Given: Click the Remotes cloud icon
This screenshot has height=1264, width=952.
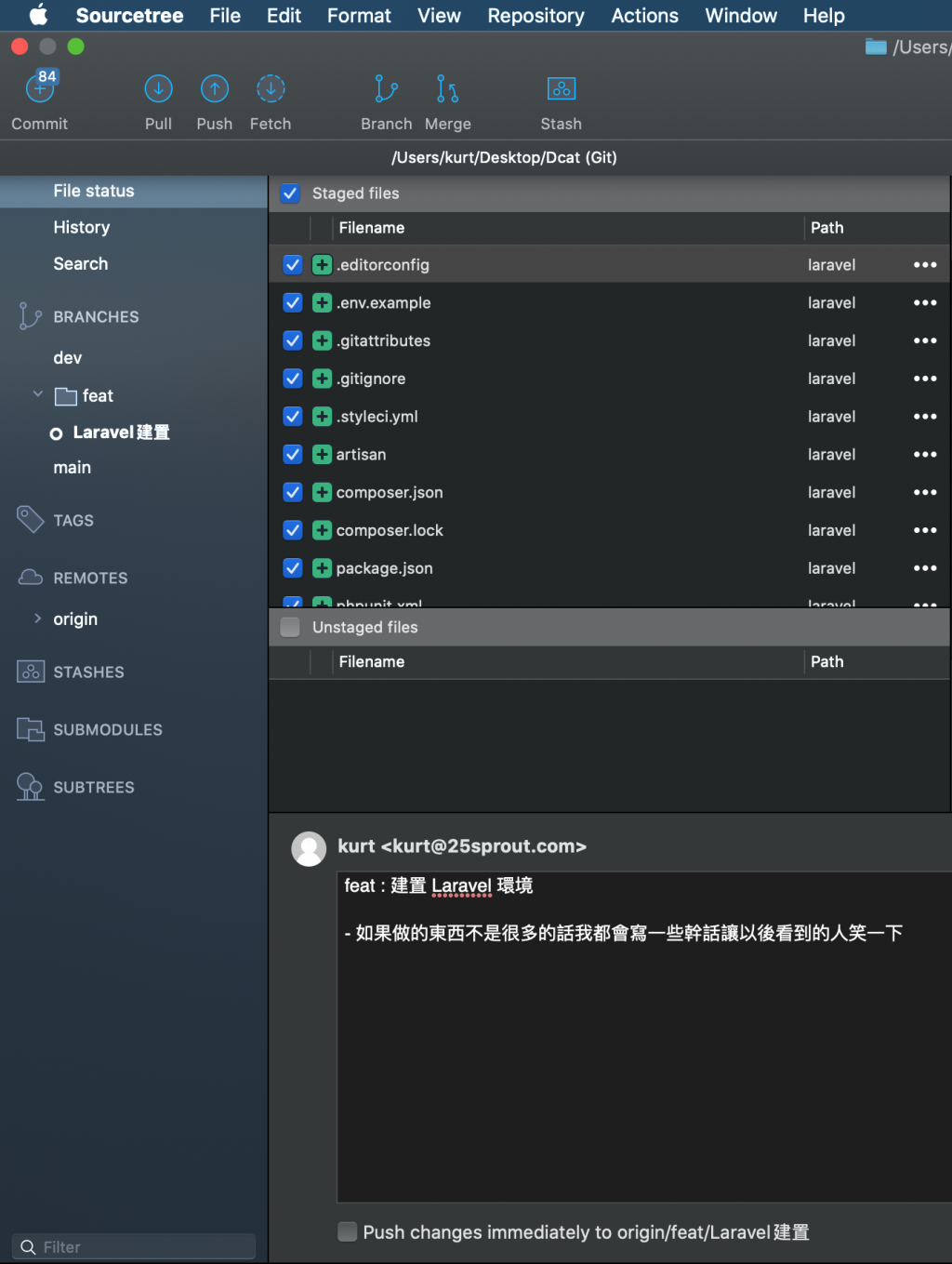Looking at the screenshot, I should pyautogui.click(x=31, y=578).
